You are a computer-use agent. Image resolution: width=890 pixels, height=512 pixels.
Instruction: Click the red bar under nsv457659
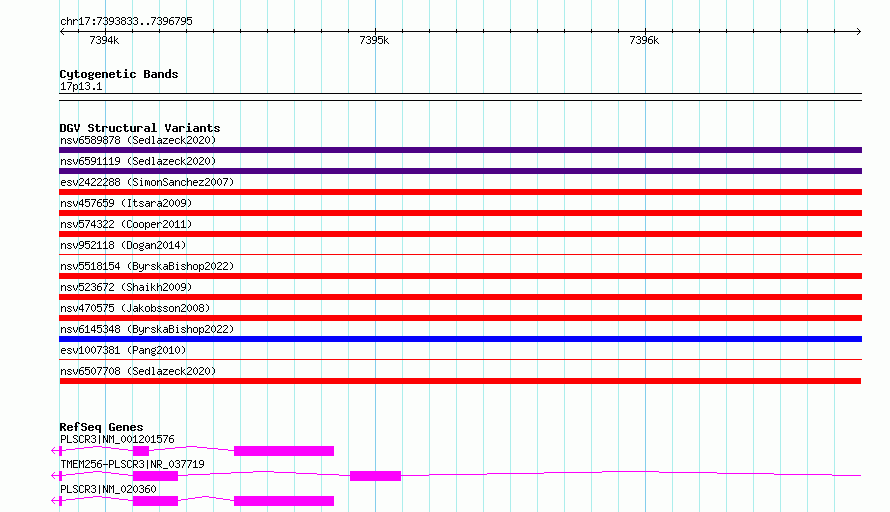[460, 213]
